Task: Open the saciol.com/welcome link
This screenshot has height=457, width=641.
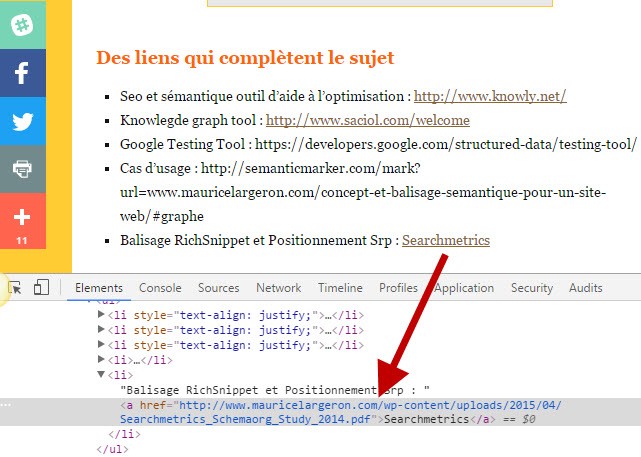Action: [x=368, y=120]
